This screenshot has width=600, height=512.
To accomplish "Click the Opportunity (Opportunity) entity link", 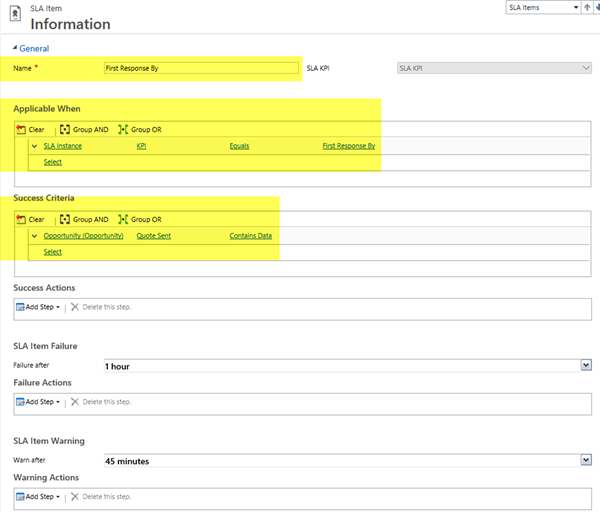I will coord(83,236).
